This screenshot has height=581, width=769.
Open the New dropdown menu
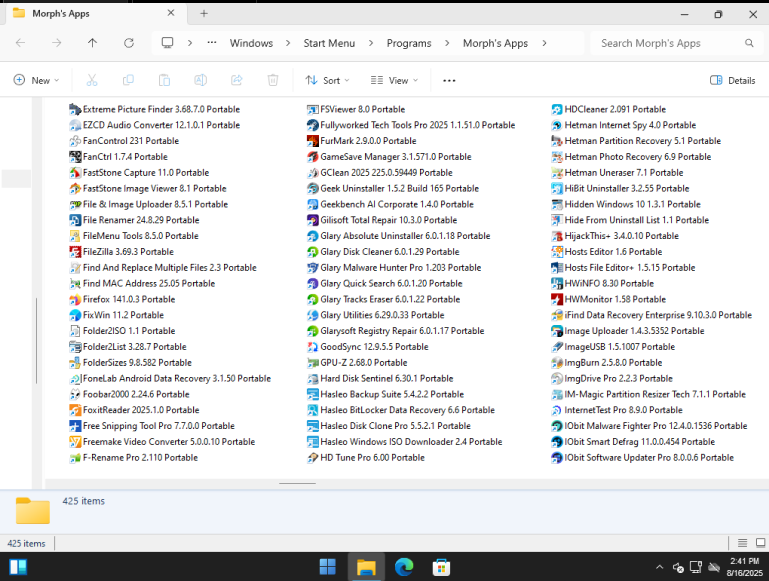(36, 80)
